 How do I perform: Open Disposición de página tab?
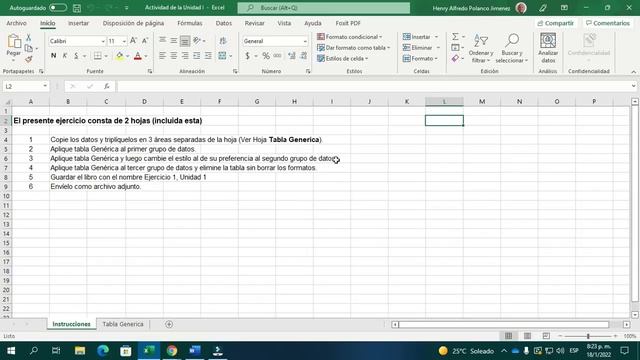pyautogui.click(x=133, y=23)
